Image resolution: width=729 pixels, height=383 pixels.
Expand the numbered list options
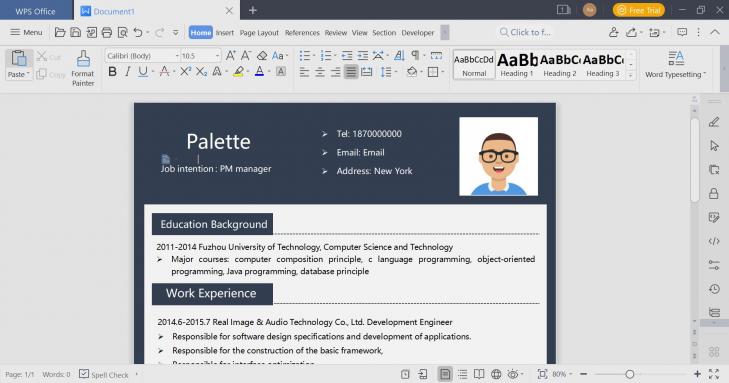(x=335, y=56)
